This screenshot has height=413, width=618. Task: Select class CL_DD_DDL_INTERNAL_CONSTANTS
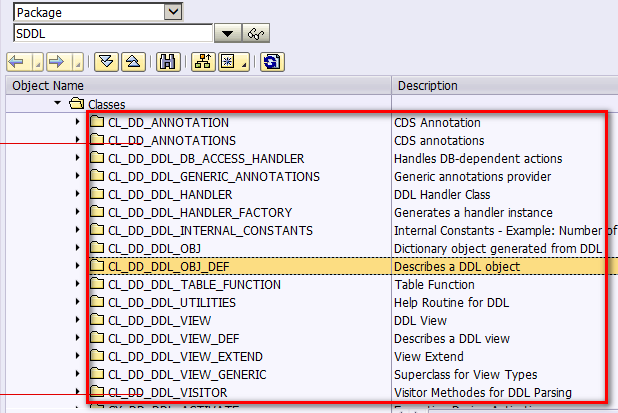(210, 231)
